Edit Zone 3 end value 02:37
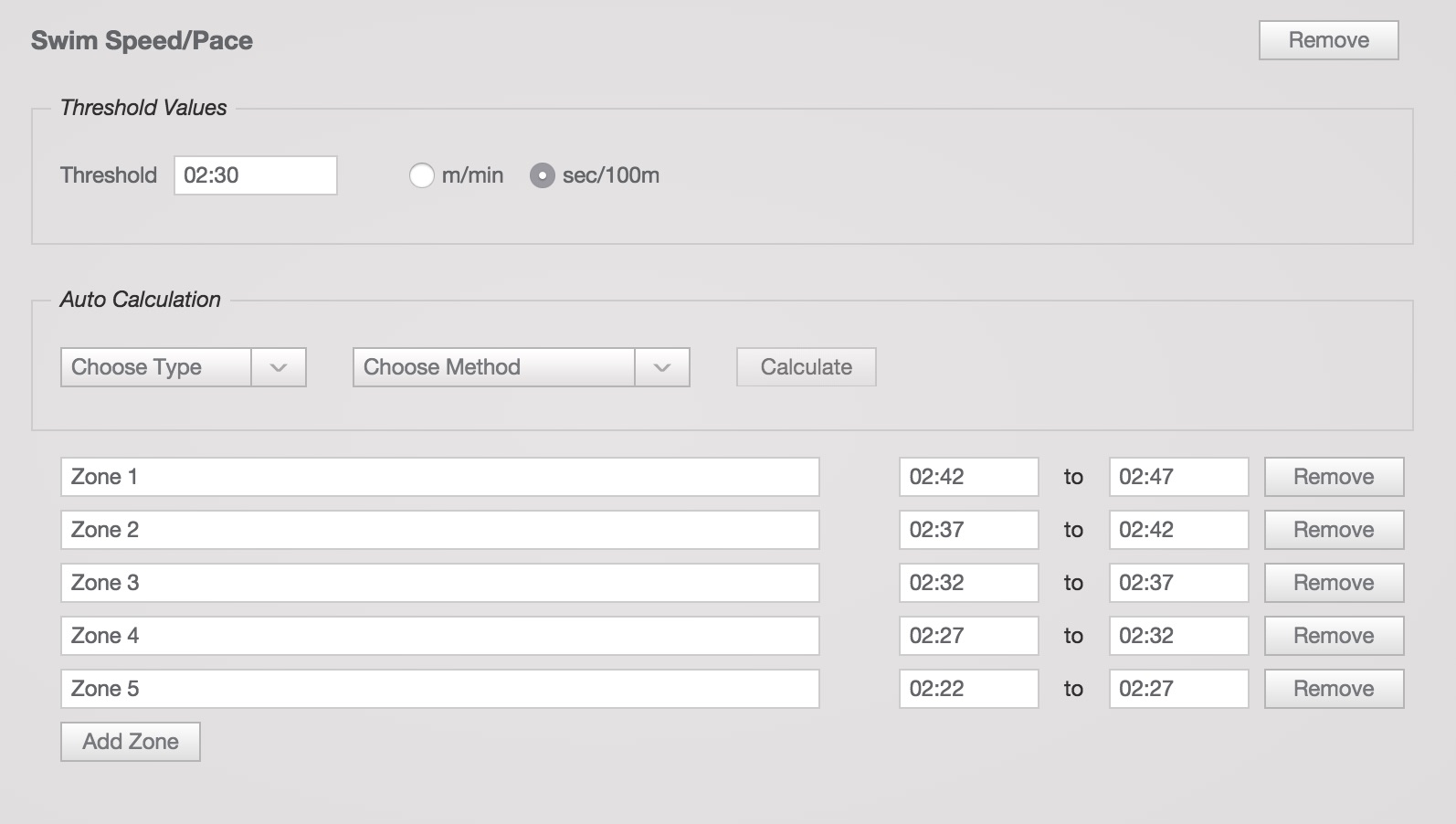Viewport: 1456px width, 824px height. coord(1179,583)
